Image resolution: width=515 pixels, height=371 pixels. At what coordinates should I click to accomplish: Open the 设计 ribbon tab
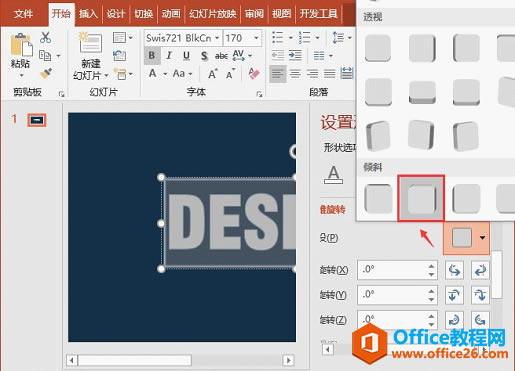(116, 14)
